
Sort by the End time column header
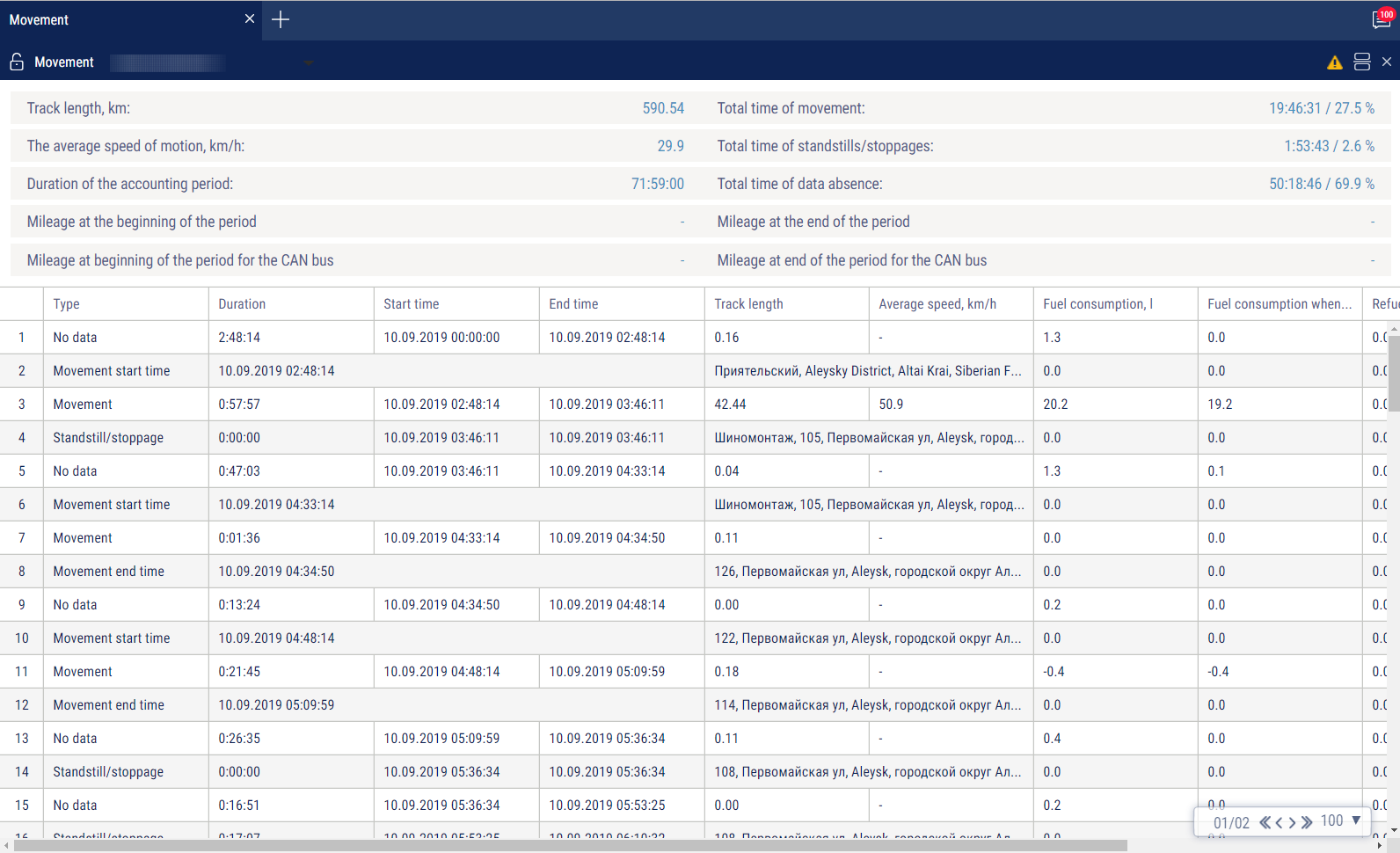pyautogui.click(x=622, y=303)
